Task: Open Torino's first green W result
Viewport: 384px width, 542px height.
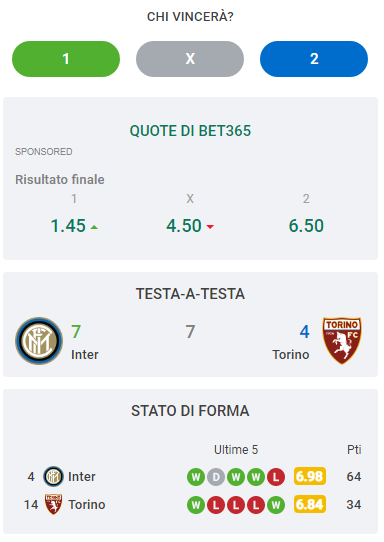Action: [196, 505]
